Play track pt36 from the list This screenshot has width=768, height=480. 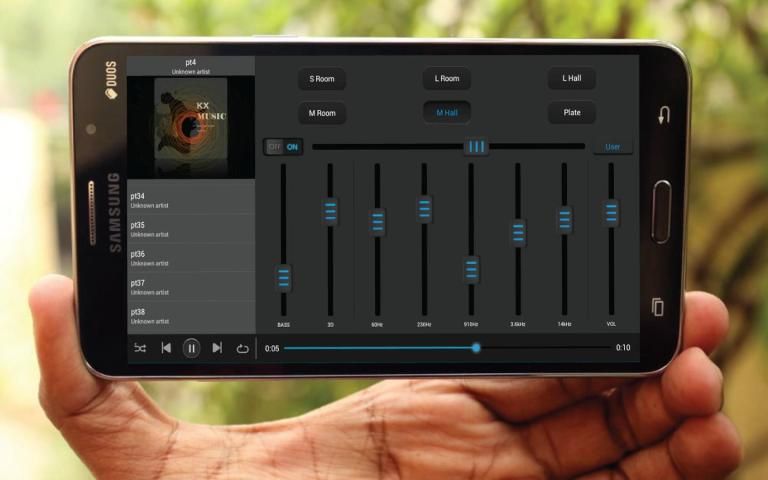point(191,258)
